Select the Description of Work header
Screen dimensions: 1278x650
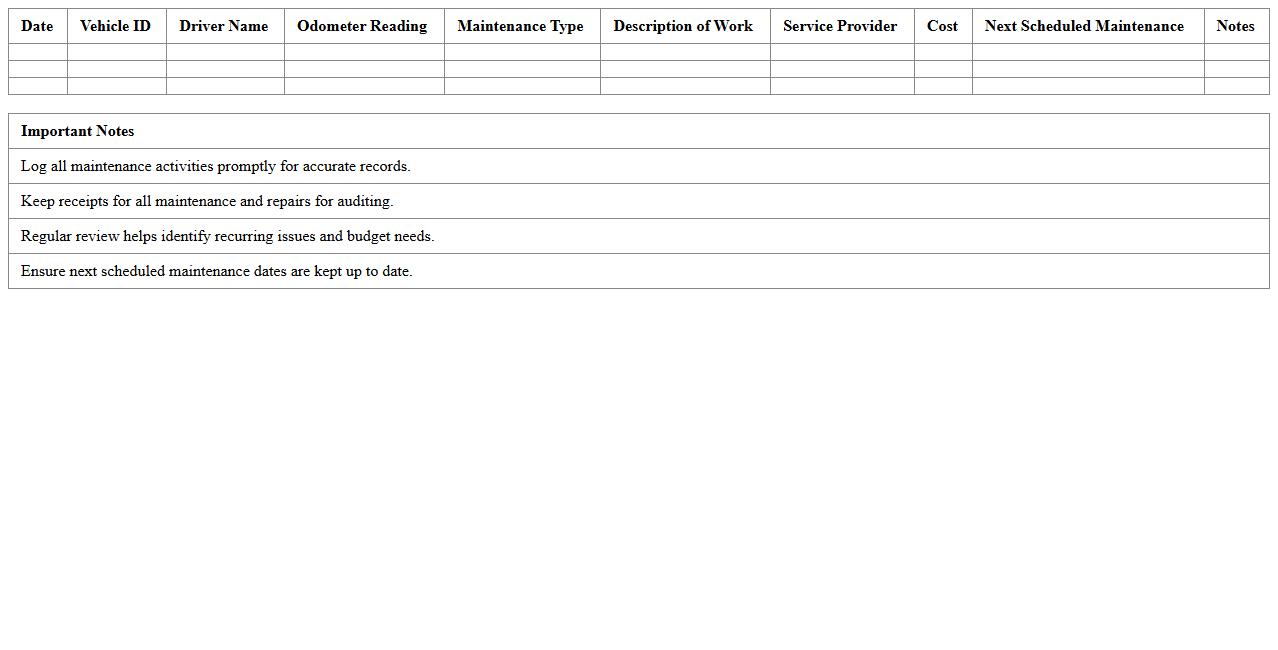683,26
